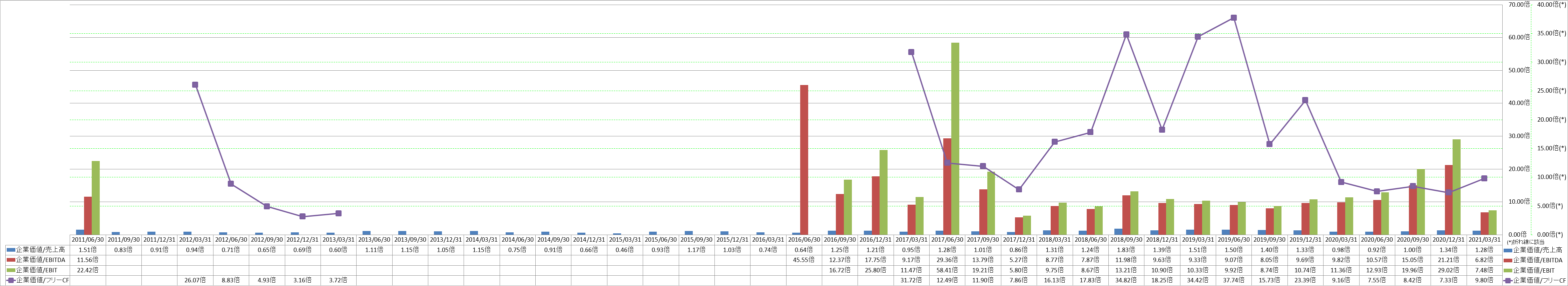Click the 45.55倍 EBITDA cell
Image resolution: width=1568 pixels, height=286 pixels.
(804, 260)
